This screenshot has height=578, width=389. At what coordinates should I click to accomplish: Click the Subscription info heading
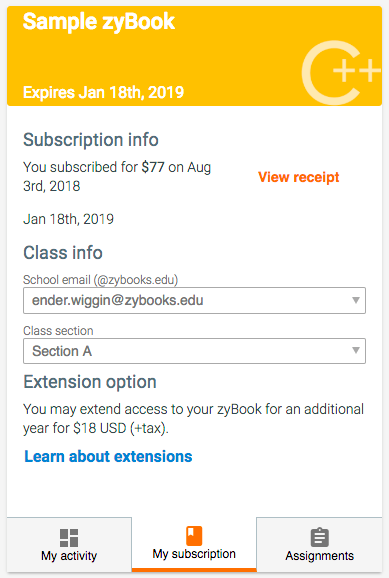pyautogui.click(x=91, y=140)
